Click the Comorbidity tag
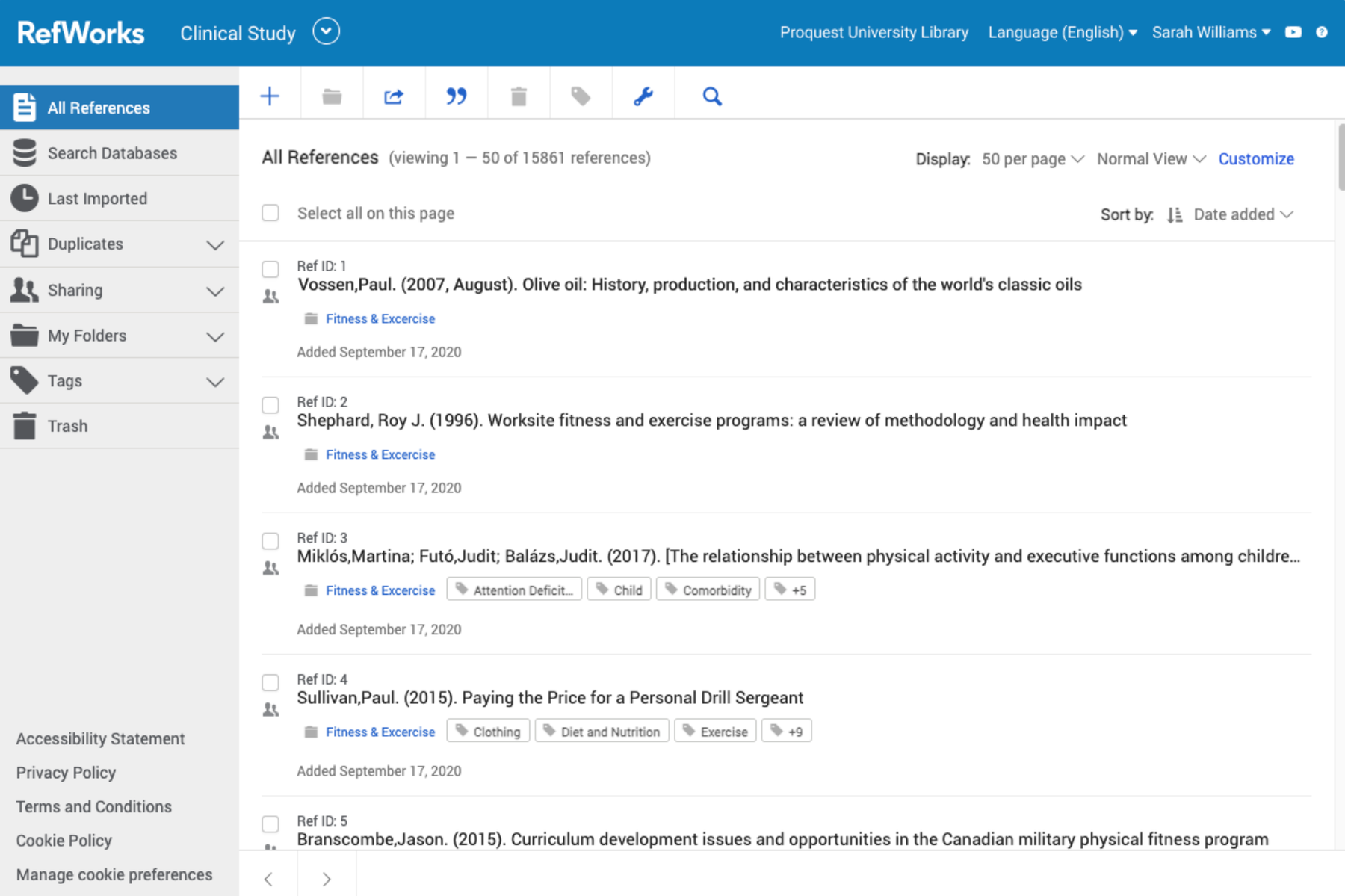 click(x=708, y=590)
